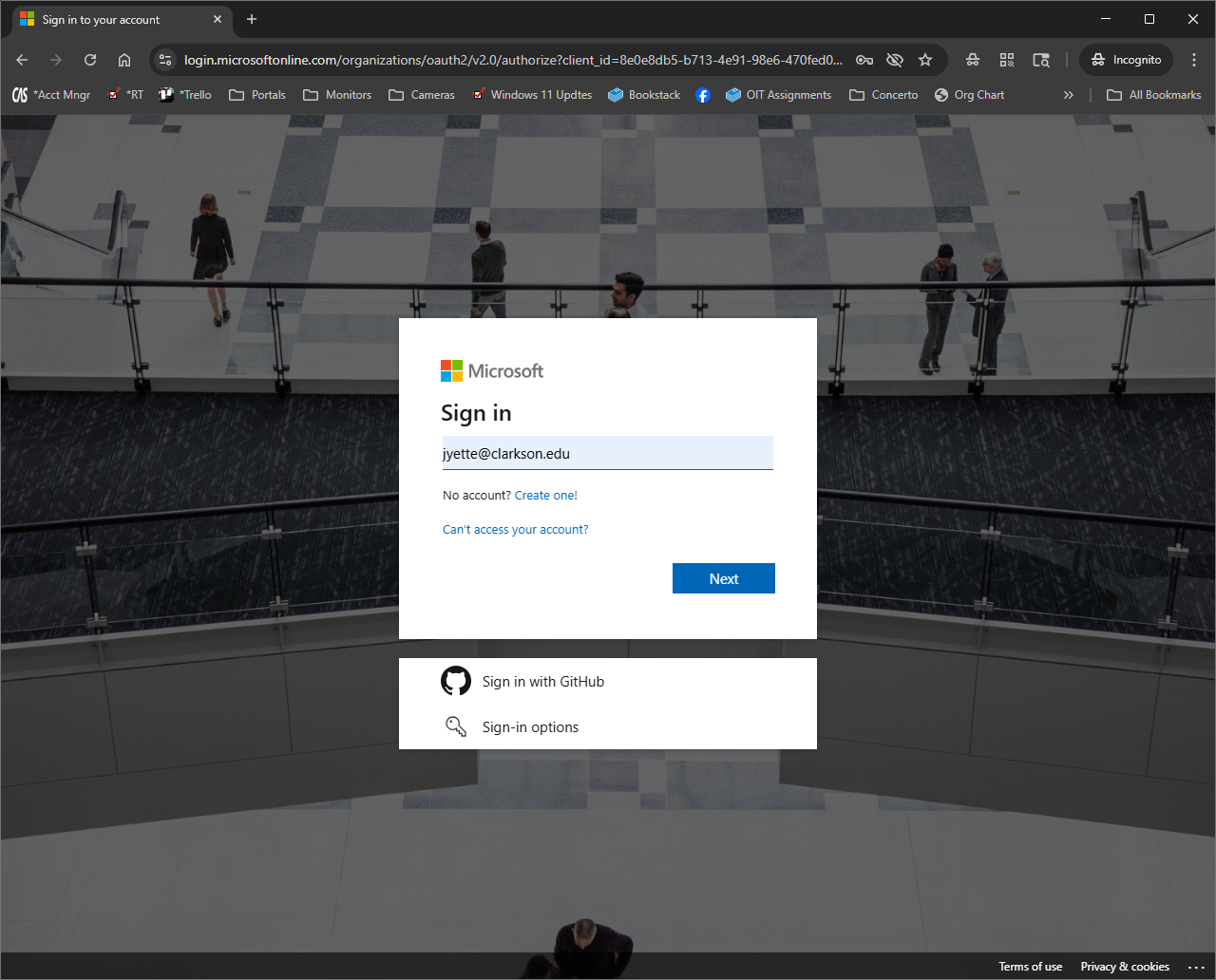Open the Portals bookmark folder
This screenshot has height=980, width=1216.
click(x=257, y=95)
